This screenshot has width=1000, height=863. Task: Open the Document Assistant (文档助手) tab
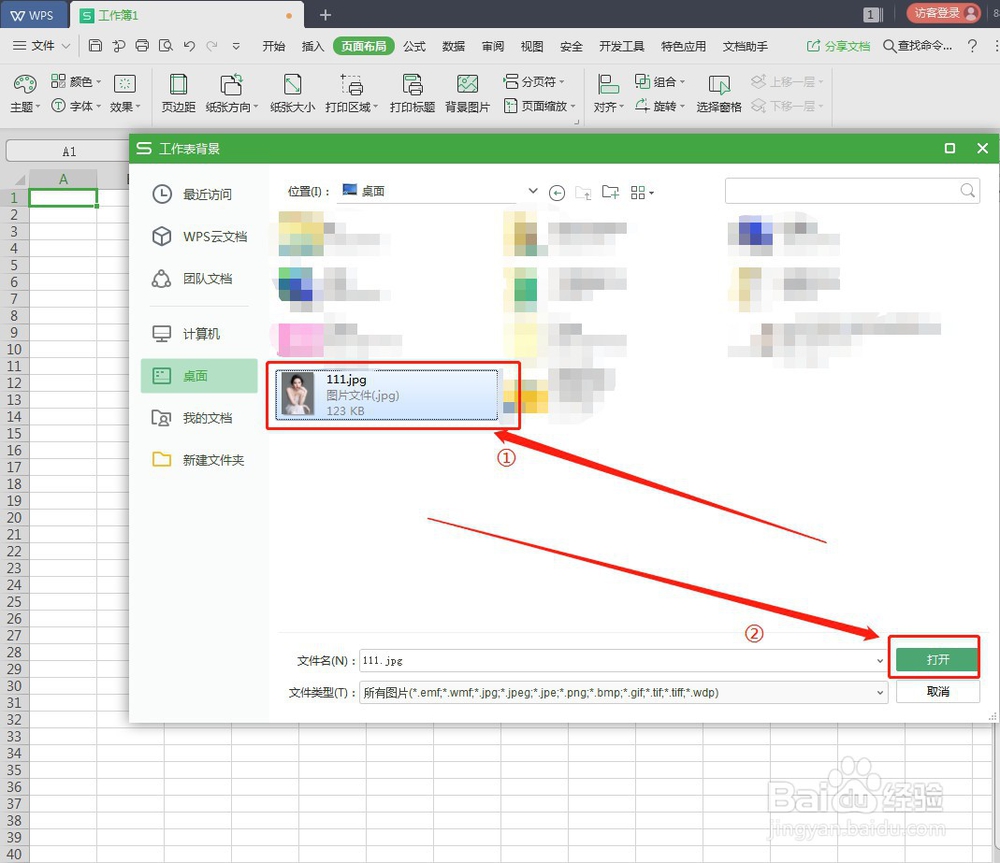[x=745, y=46]
